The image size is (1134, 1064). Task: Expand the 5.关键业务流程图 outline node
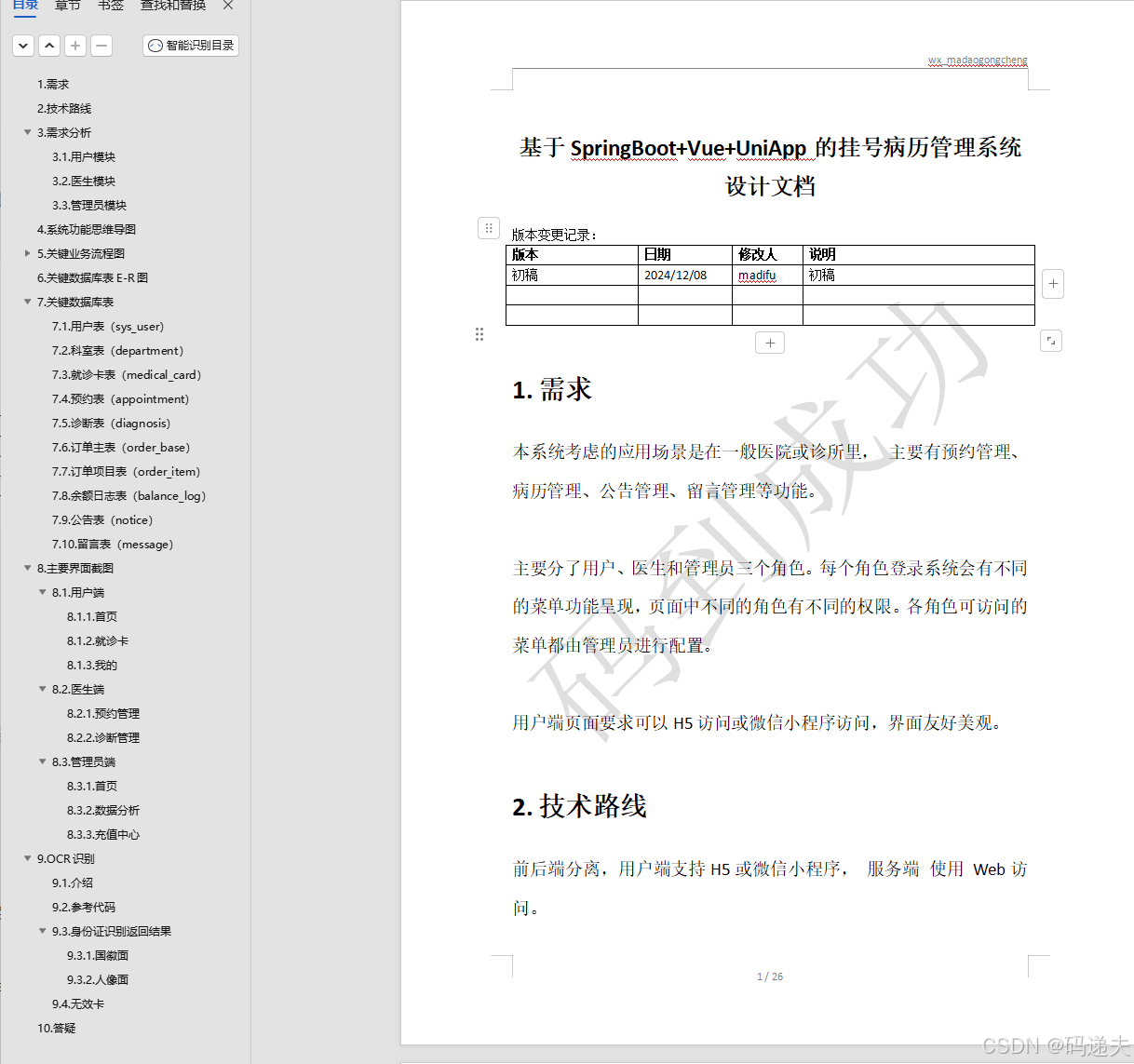click(x=28, y=253)
